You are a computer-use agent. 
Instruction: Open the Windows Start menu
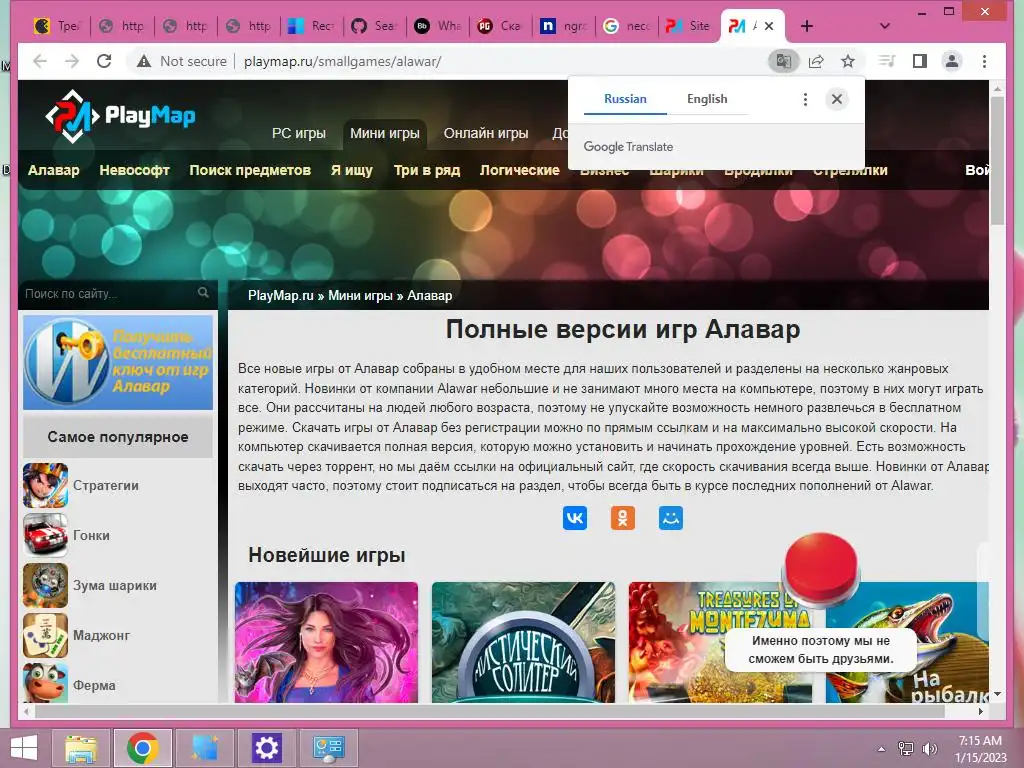[24, 748]
